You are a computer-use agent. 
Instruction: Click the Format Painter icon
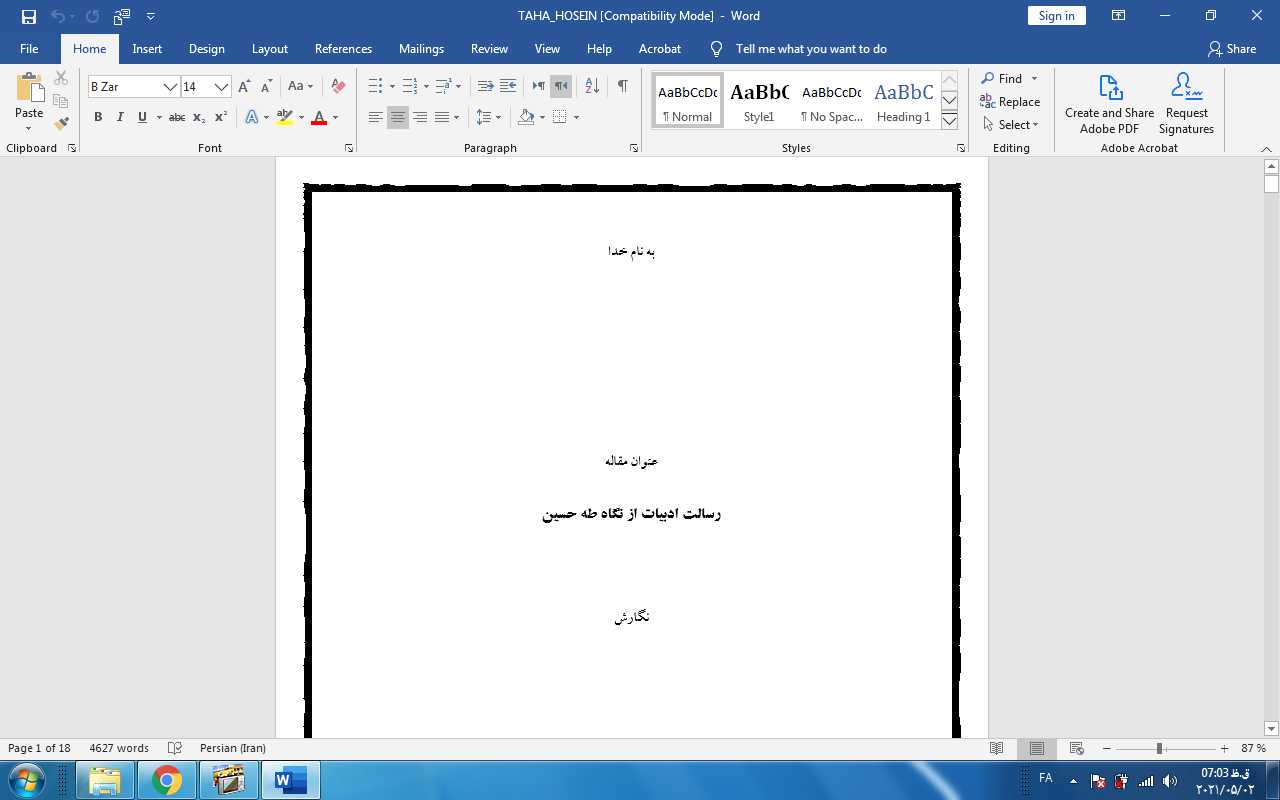(61, 124)
